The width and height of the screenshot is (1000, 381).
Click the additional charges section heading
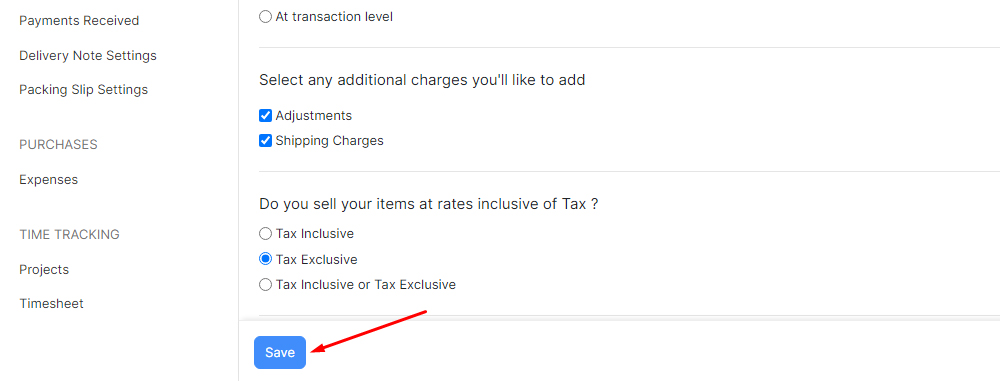point(422,80)
